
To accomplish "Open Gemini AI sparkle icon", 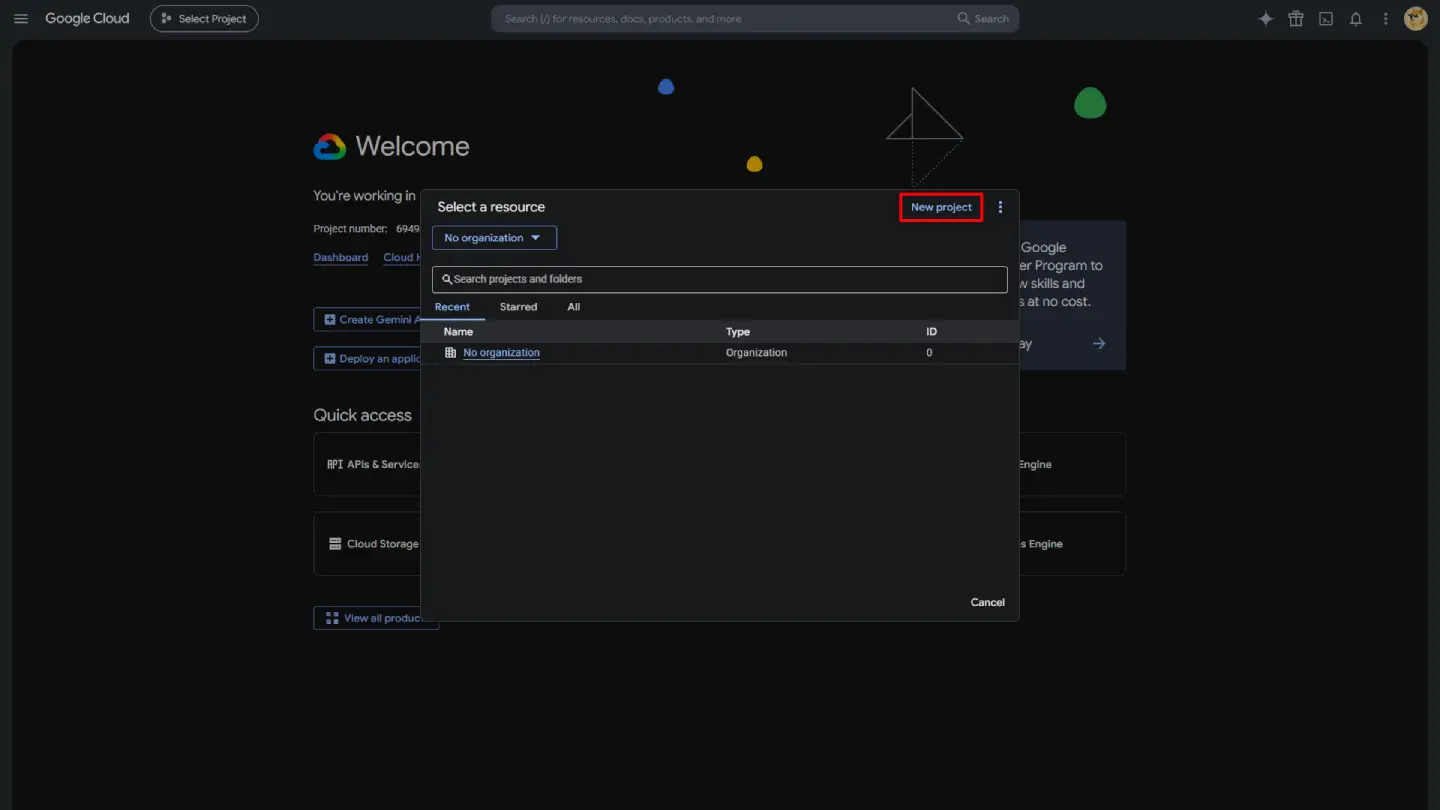I will 1266,19.
